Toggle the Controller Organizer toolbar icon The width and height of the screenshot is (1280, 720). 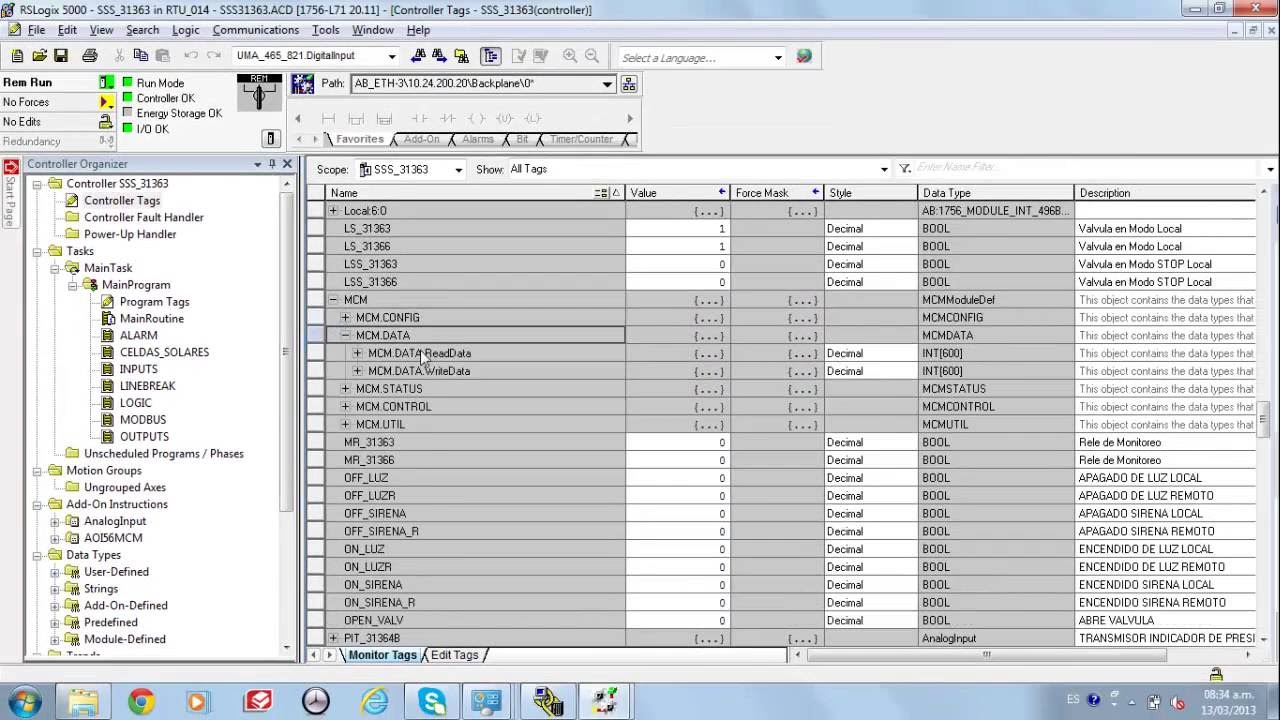click(490, 56)
